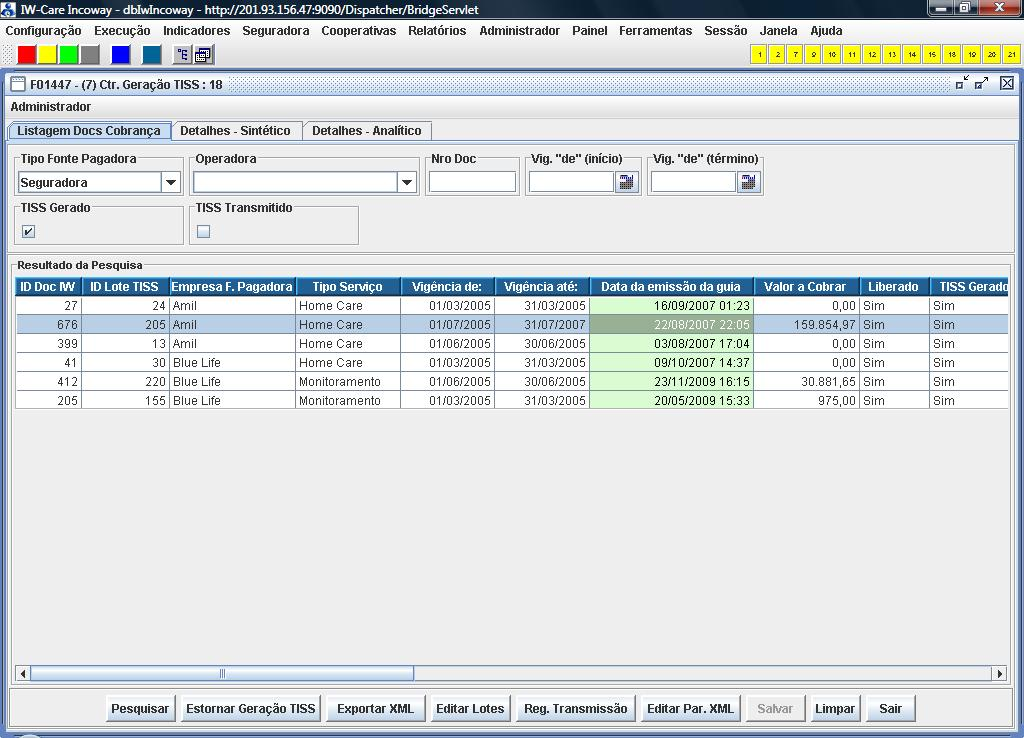Open the Relatórios menu
This screenshot has height=738, width=1024.
click(437, 31)
